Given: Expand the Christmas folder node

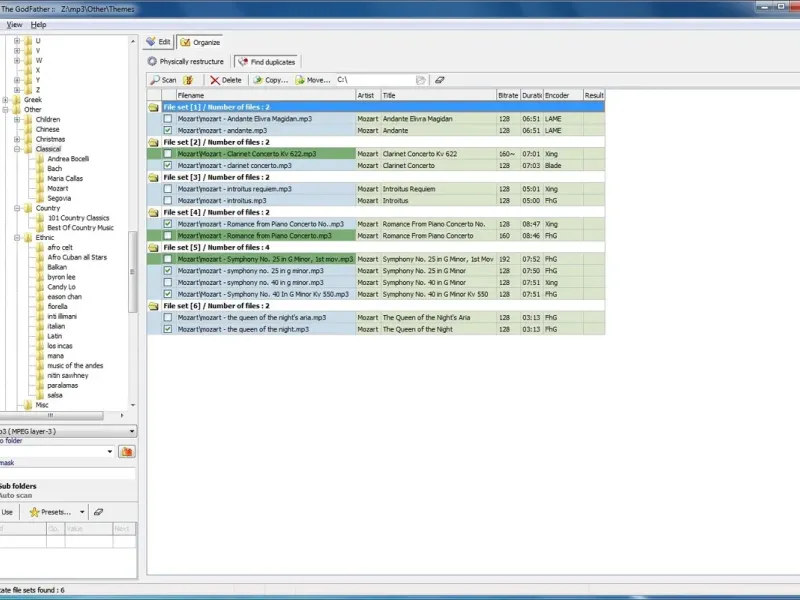Looking at the screenshot, I should pyautogui.click(x=17, y=139).
